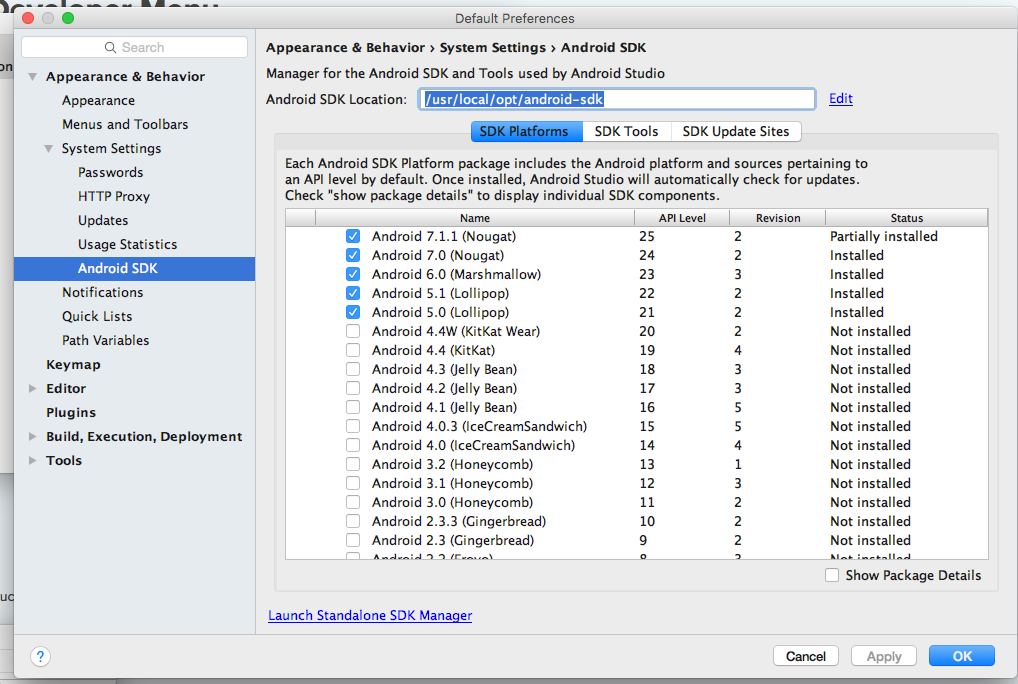Check Android 4.1 (Jelly Bean) checkbox
This screenshot has width=1018, height=684.
[353, 408]
